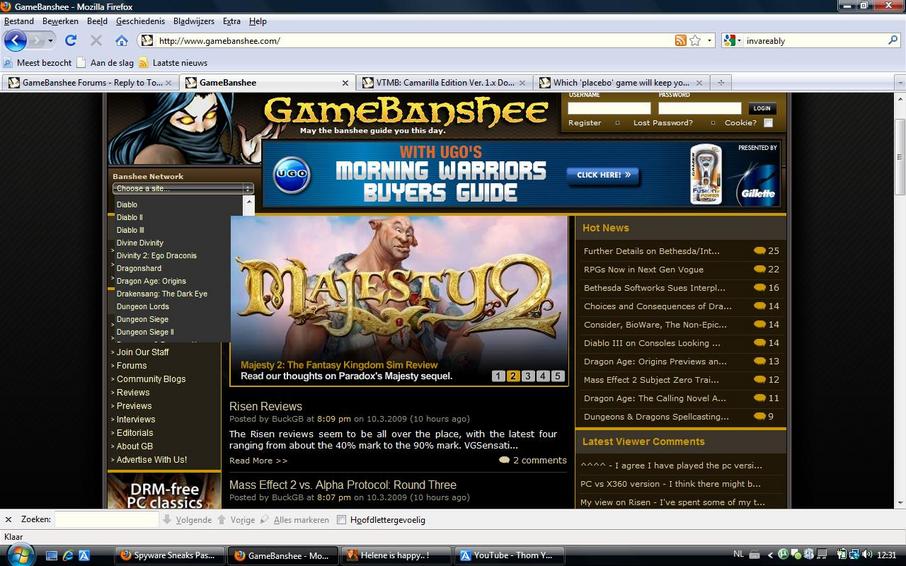Screen dimensions: 906x566
Task: Click the UGO logo in the banner
Action: pyautogui.click(x=292, y=174)
